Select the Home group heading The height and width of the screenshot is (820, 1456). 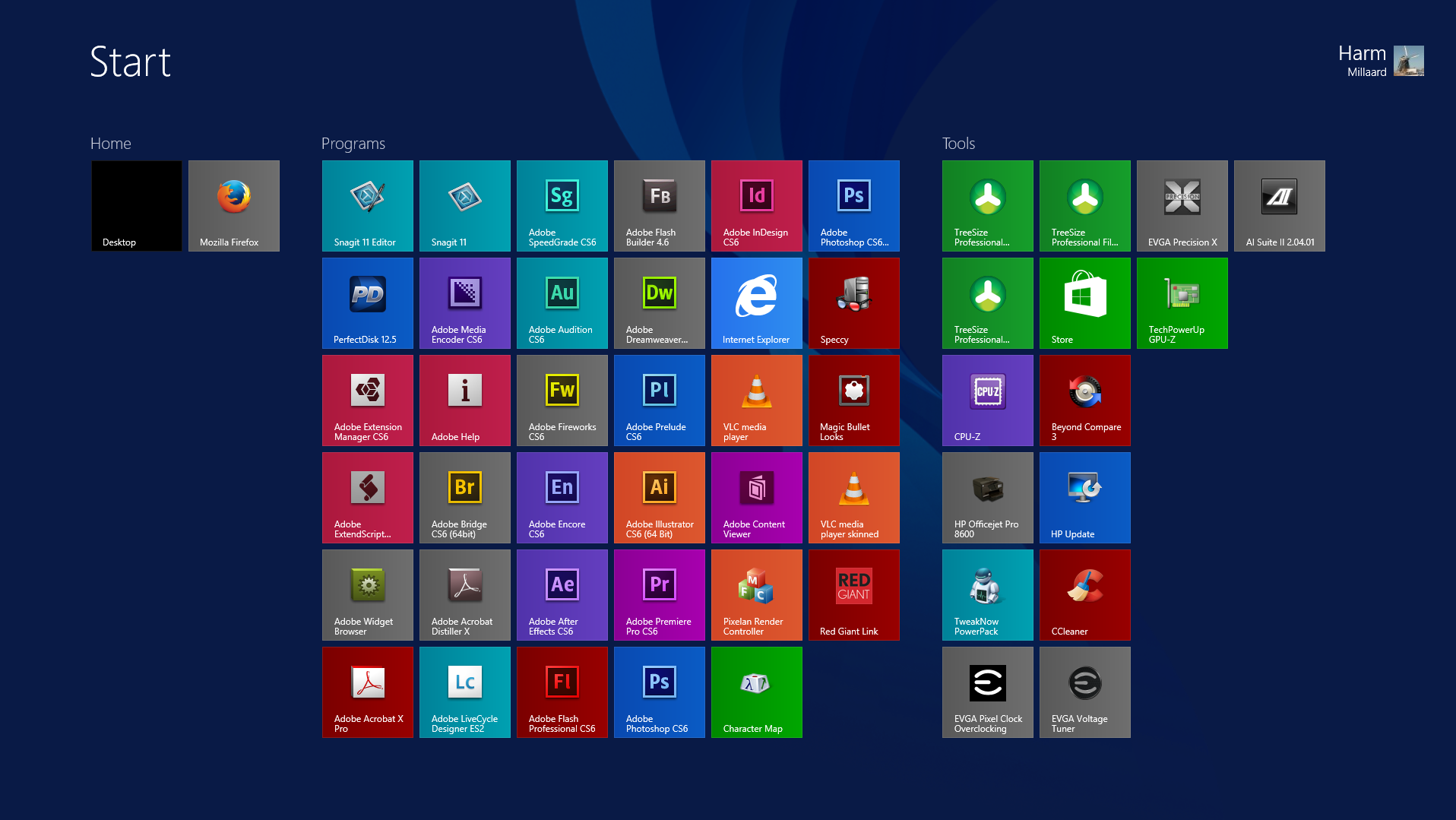111,144
